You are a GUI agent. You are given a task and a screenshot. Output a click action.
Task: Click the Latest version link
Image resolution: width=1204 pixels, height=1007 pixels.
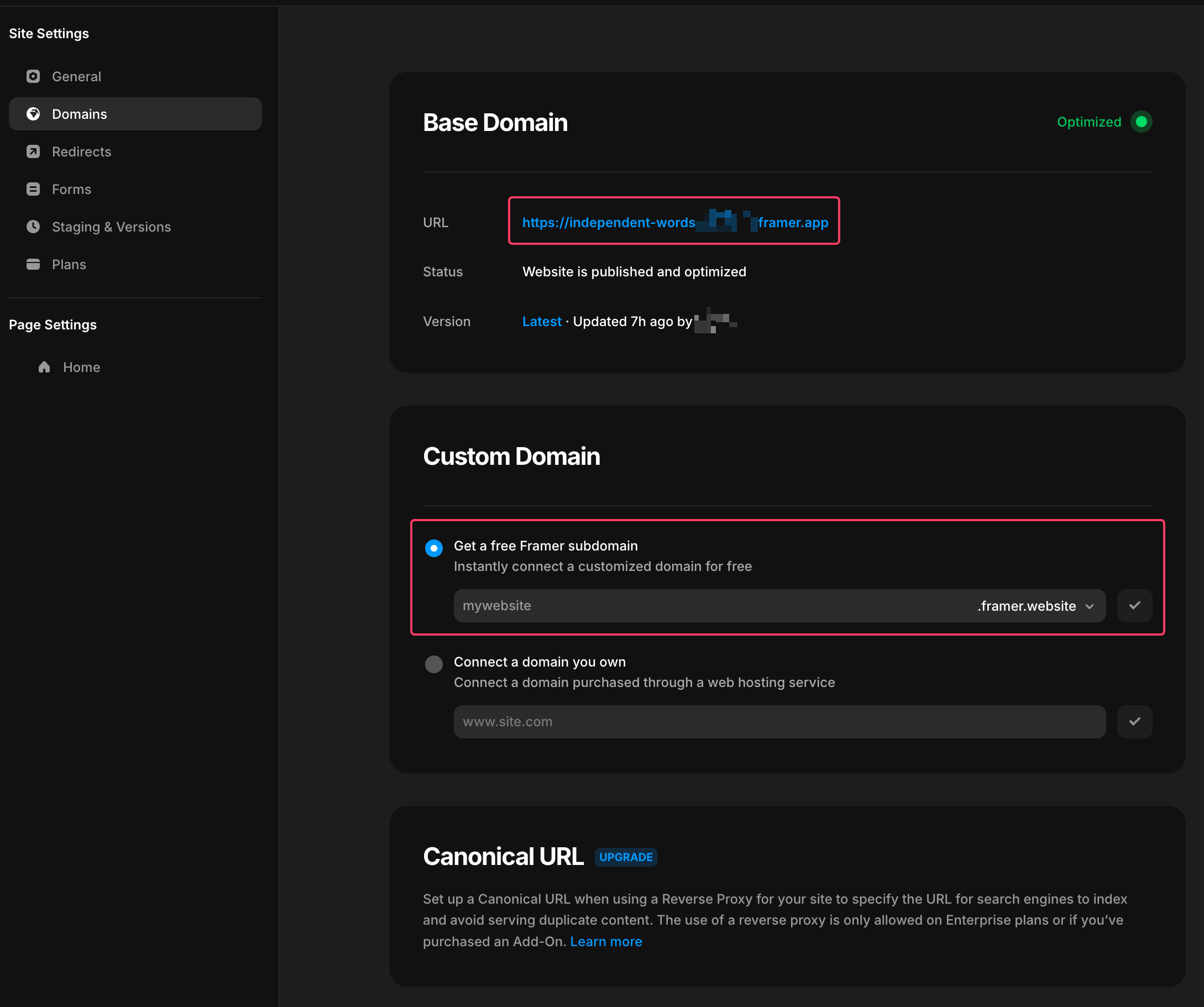(x=541, y=321)
